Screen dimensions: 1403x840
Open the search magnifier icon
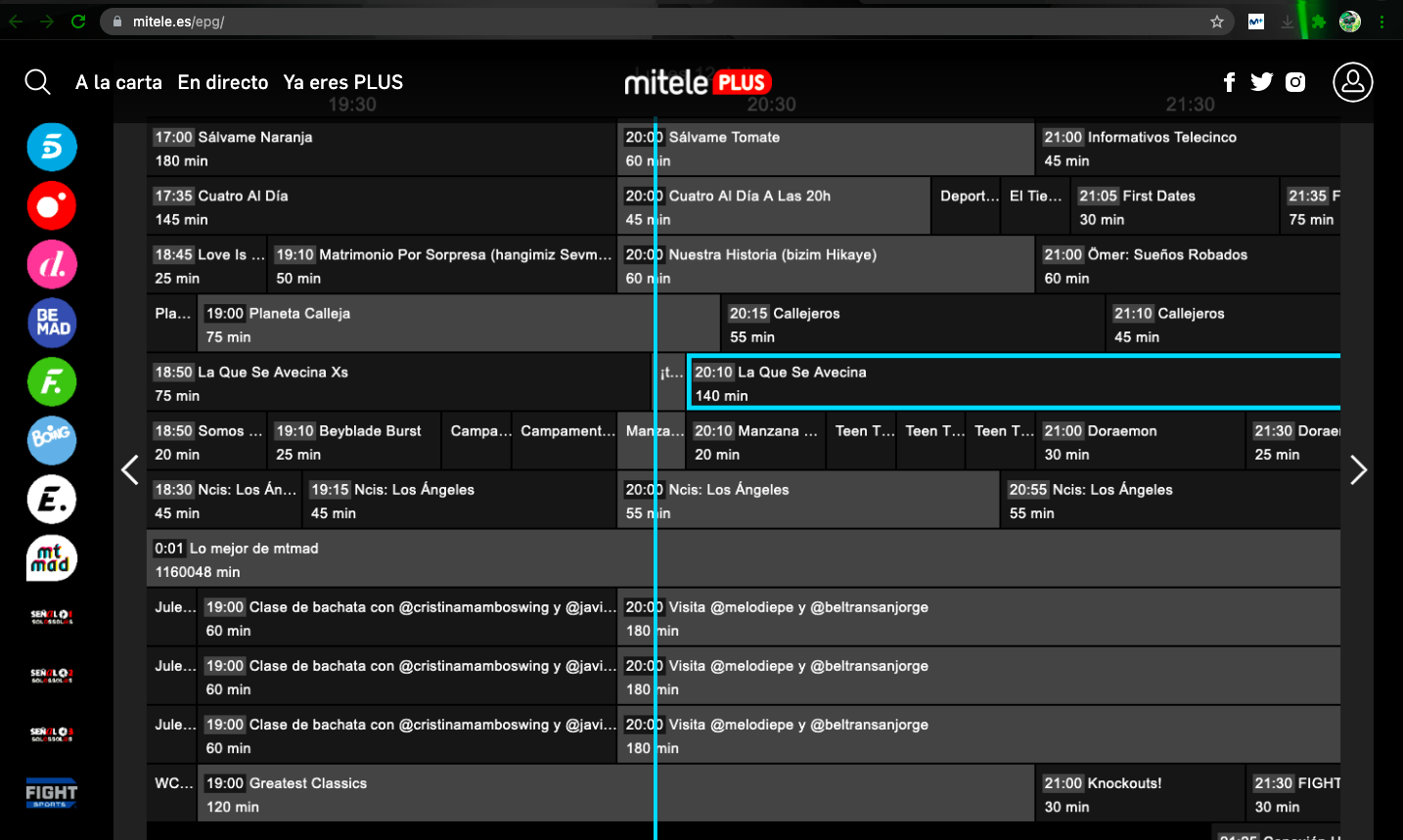(37, 82)
